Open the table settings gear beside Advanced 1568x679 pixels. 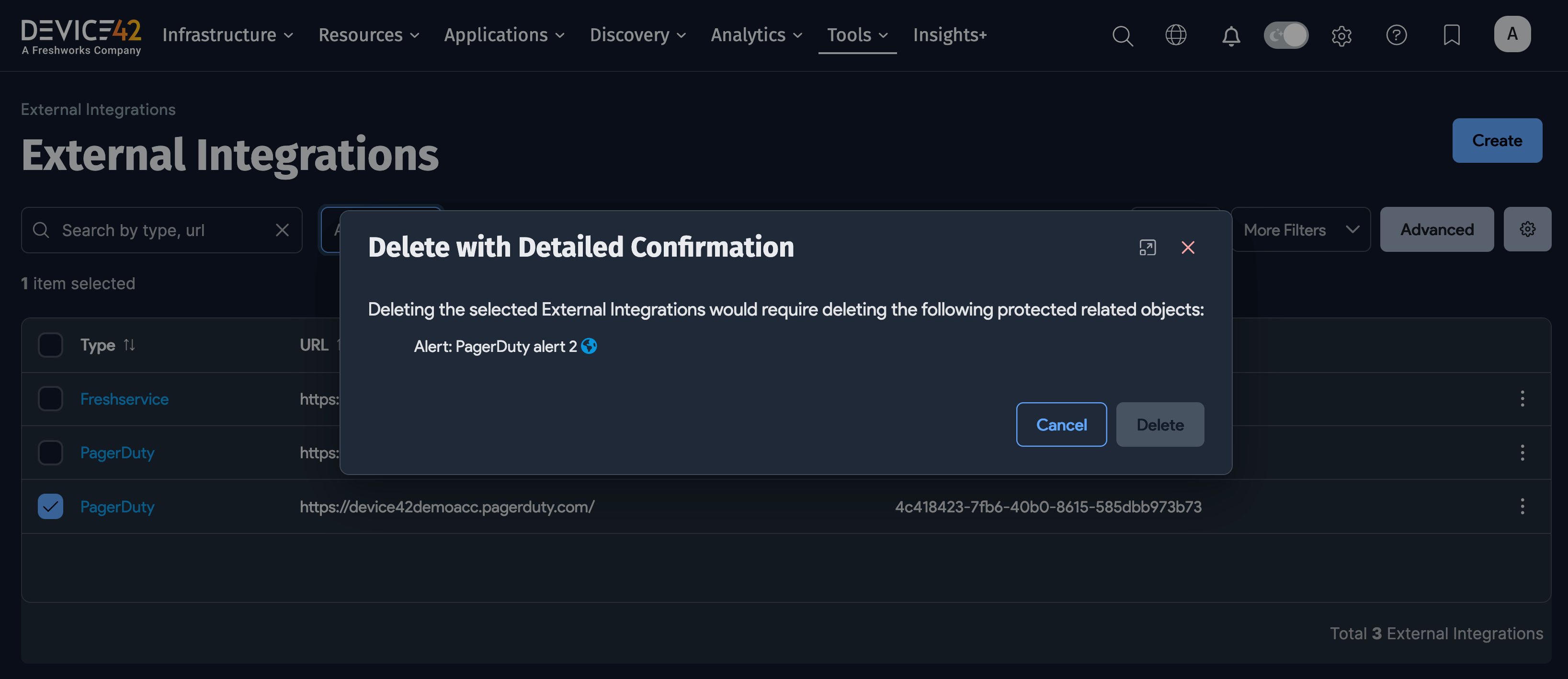pos(1527,229)
